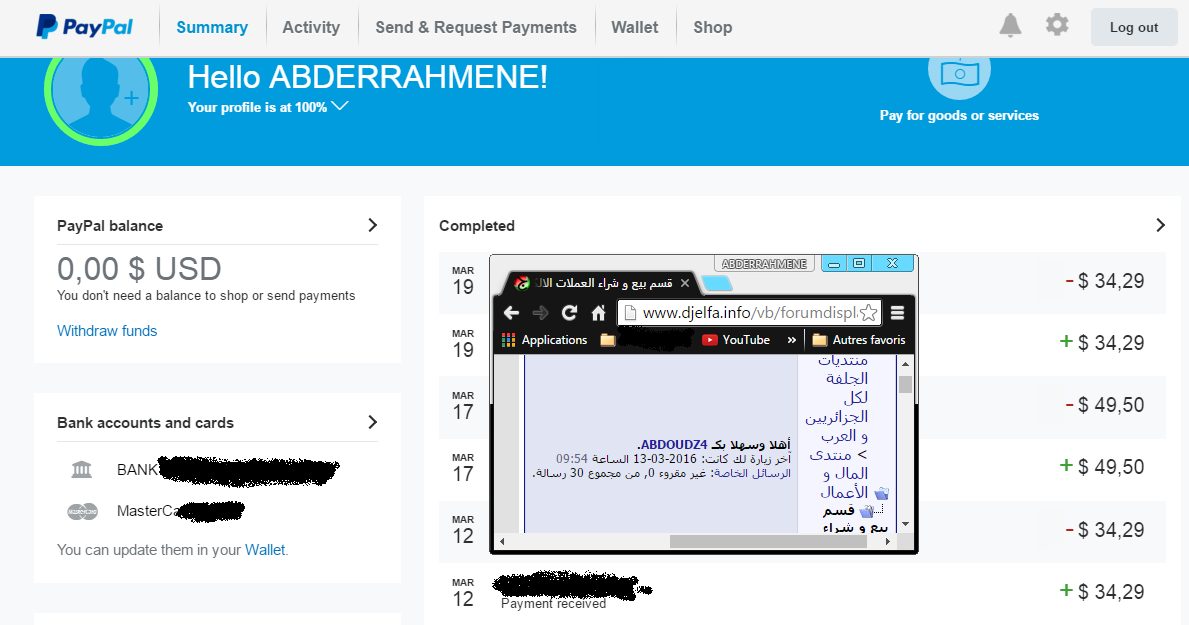The width and height of the screenshot is (1189, 625).
Task: Click scroll left arrow in small browser
Action: tap(501, 542)
